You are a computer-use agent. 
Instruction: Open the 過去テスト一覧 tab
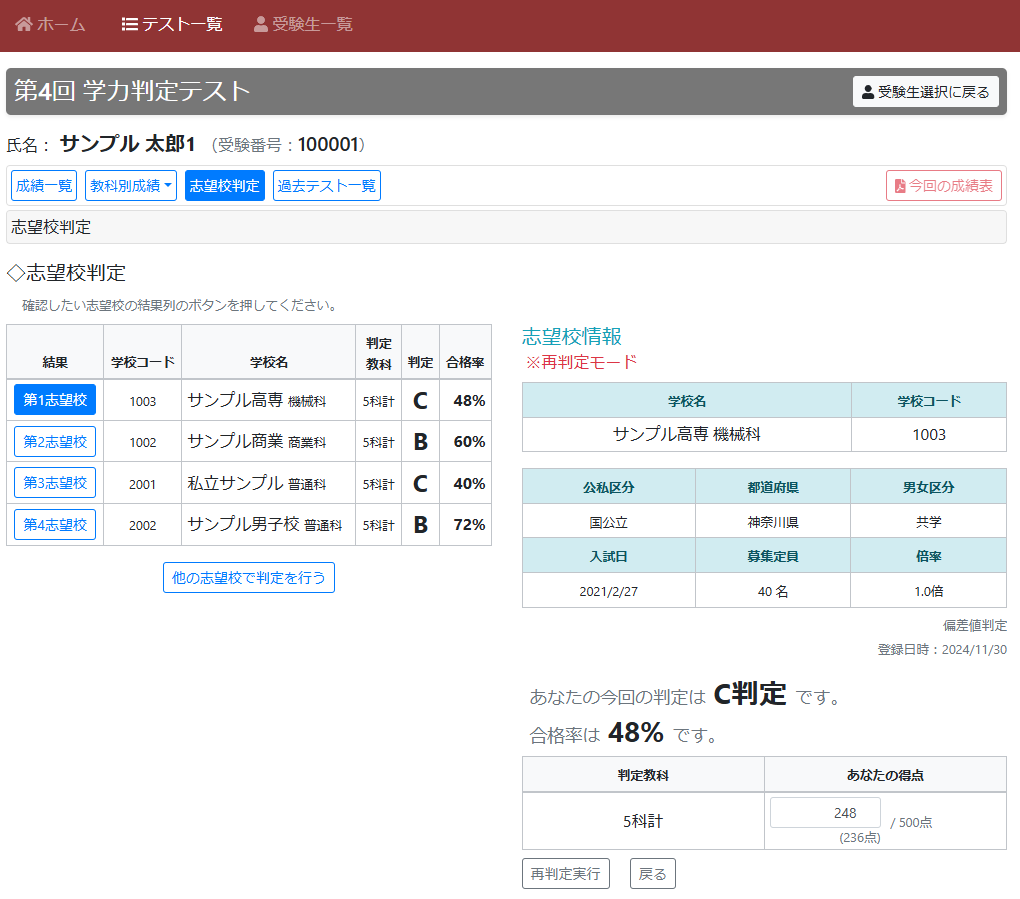pos(327,186)
